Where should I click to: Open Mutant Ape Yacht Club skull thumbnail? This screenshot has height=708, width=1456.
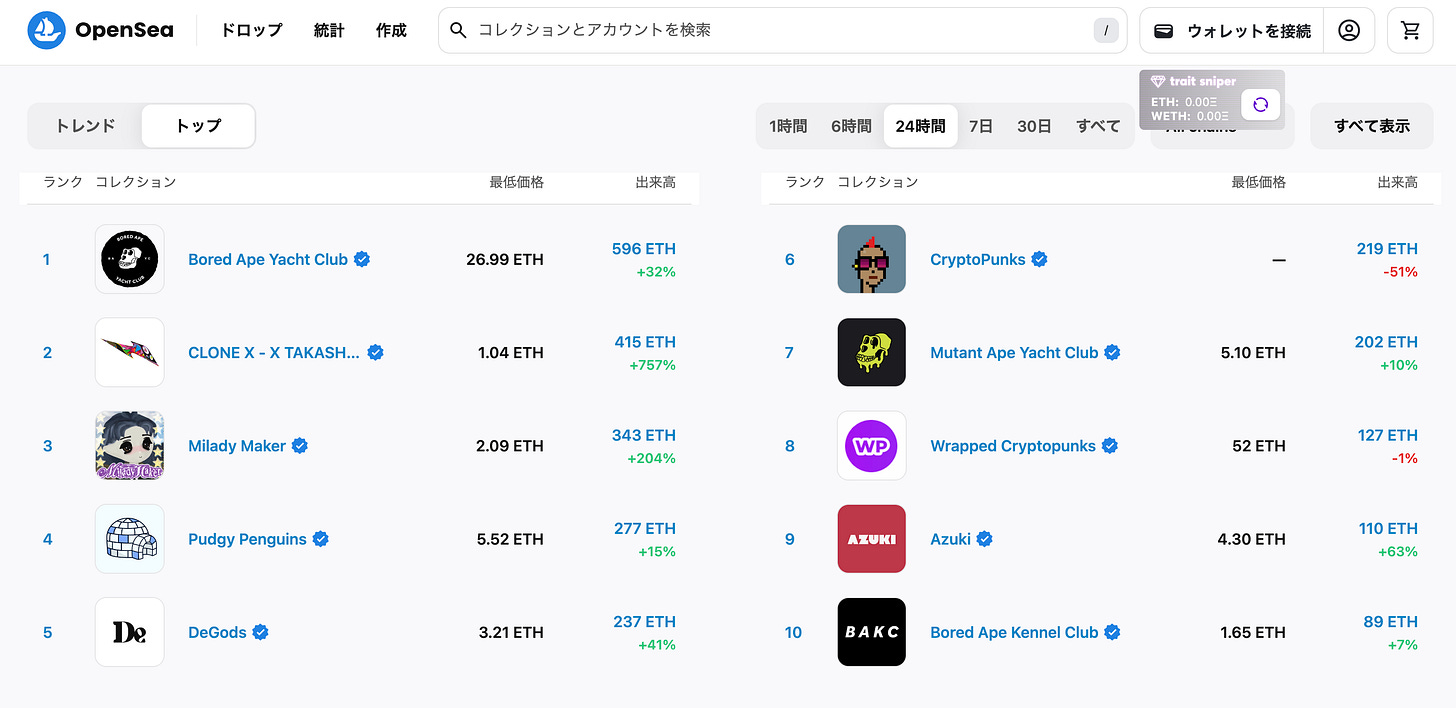(872, 352)
